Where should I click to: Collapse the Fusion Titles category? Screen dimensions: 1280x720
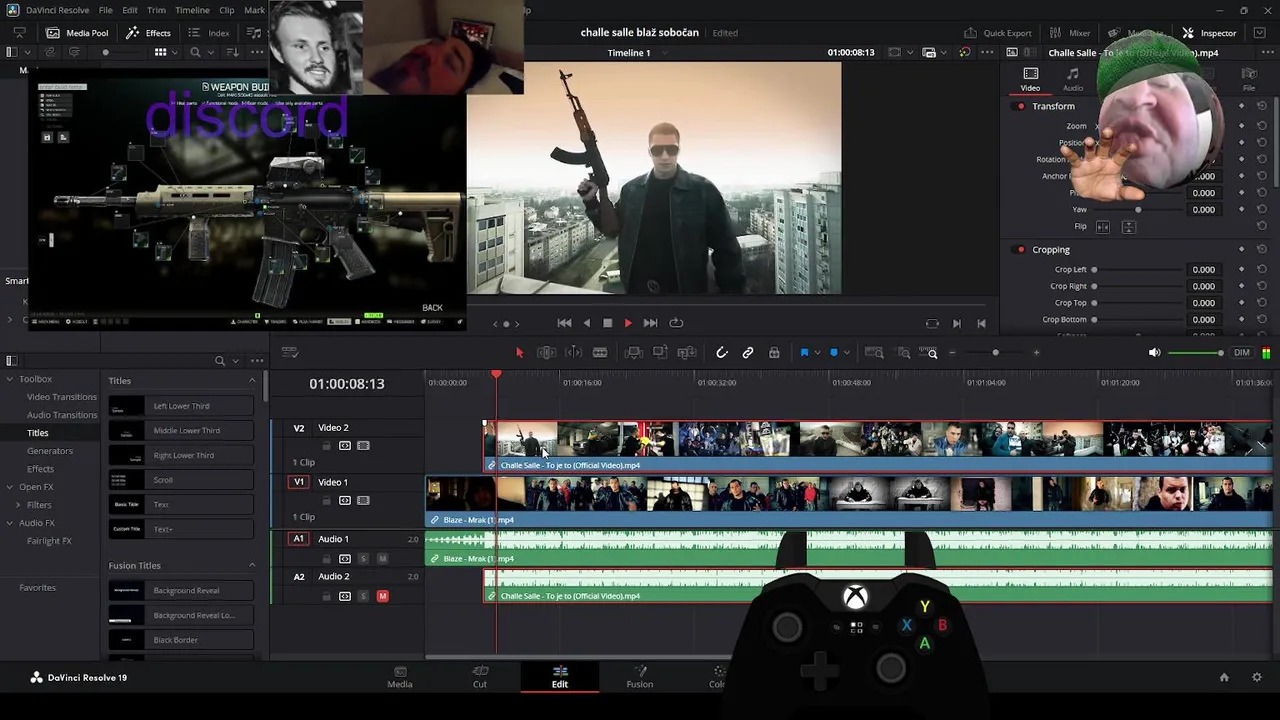[252, 566]
